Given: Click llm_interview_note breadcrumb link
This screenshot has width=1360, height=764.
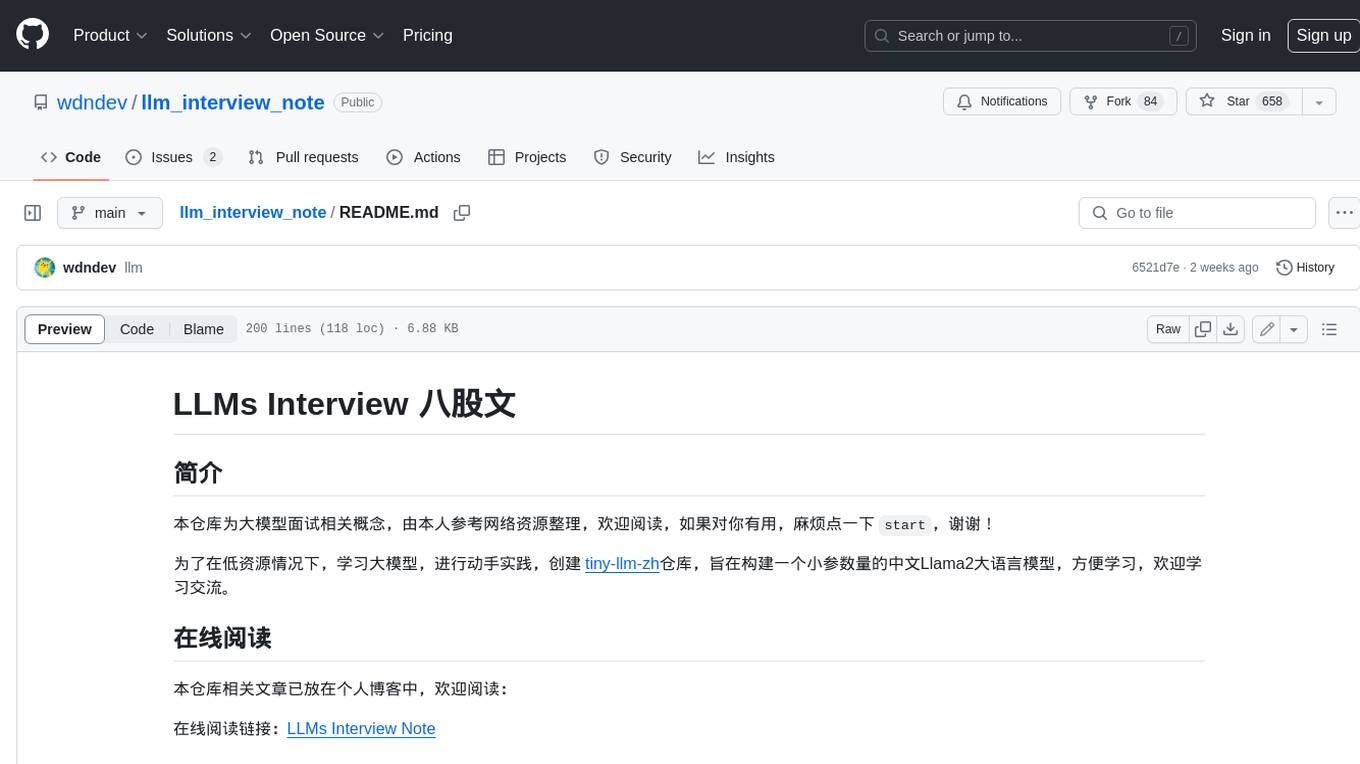Looking at the screenshot, I should pos(253,212).
